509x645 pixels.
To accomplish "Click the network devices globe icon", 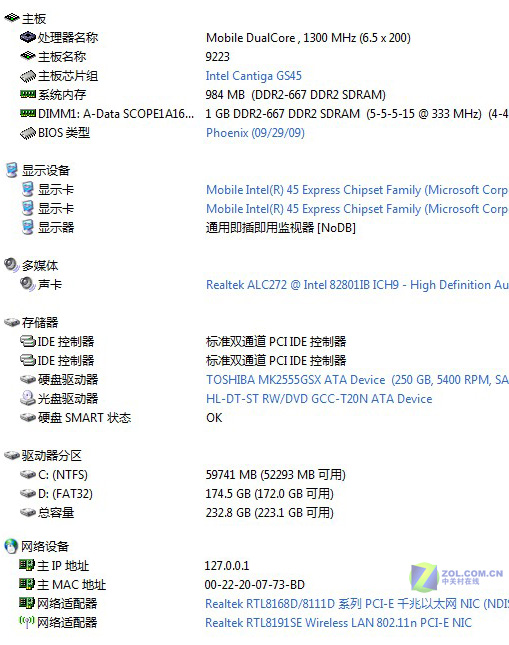I will click(x=11, y=546).
